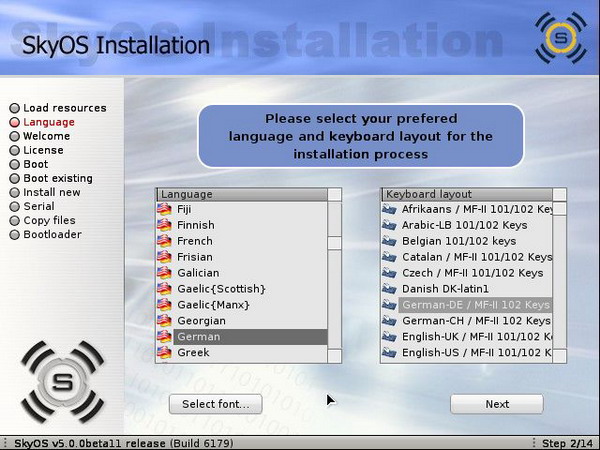Click Language list scrollbar thumb
Image resolution: width=600 pixels, height=450 pixels.
(x=335, y=243)
